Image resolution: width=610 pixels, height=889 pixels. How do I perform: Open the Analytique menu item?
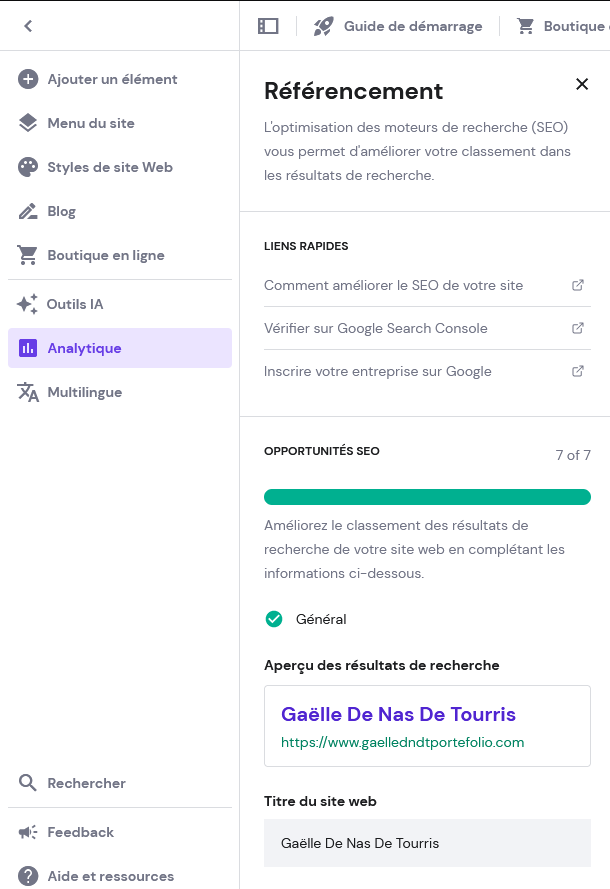(120, 348)
